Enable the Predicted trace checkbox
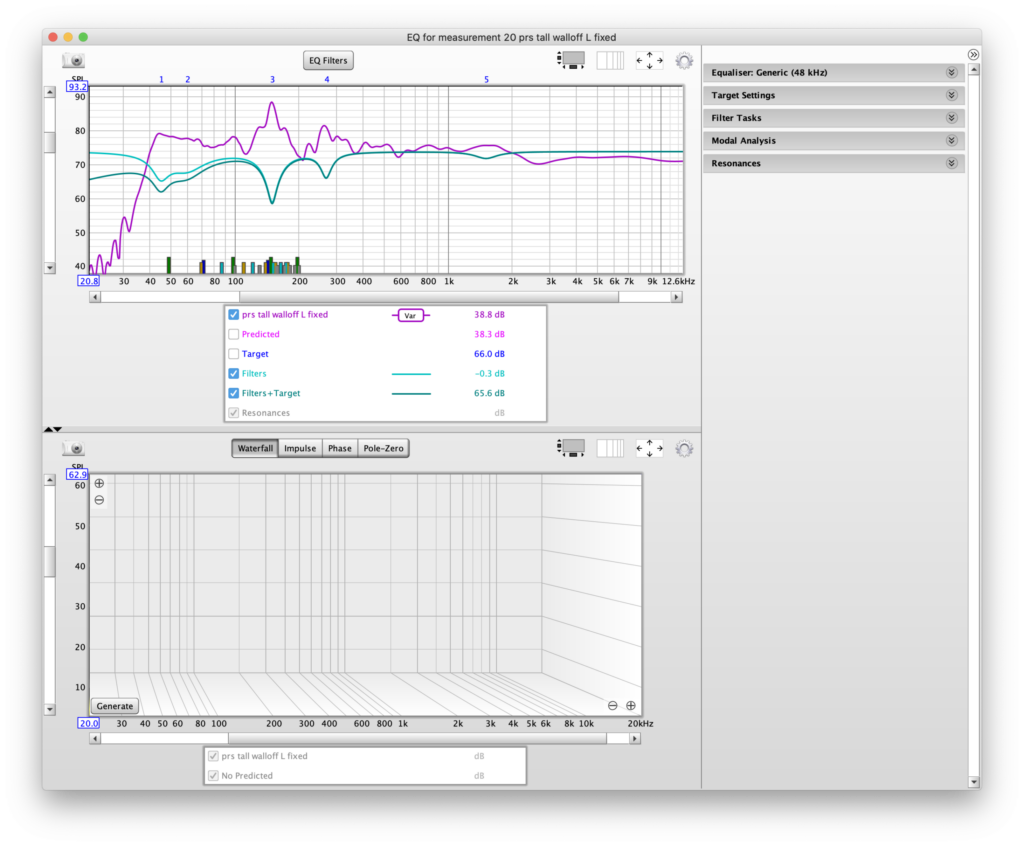Viewport: 1024px width, 846px height. (x=234, y=334)
